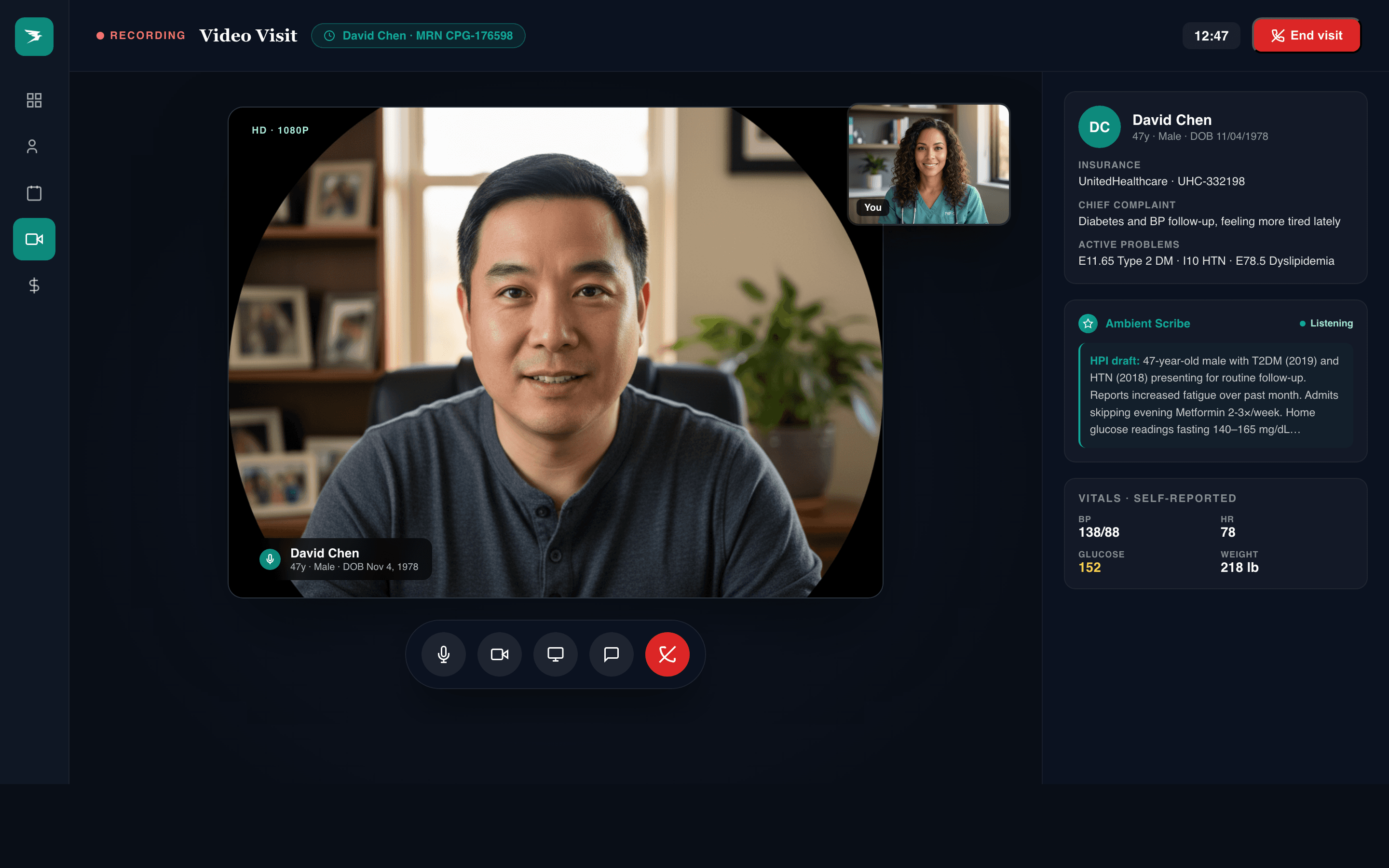
Task: Click your self-view You thumbnail
Action: (x=929, y=165)
